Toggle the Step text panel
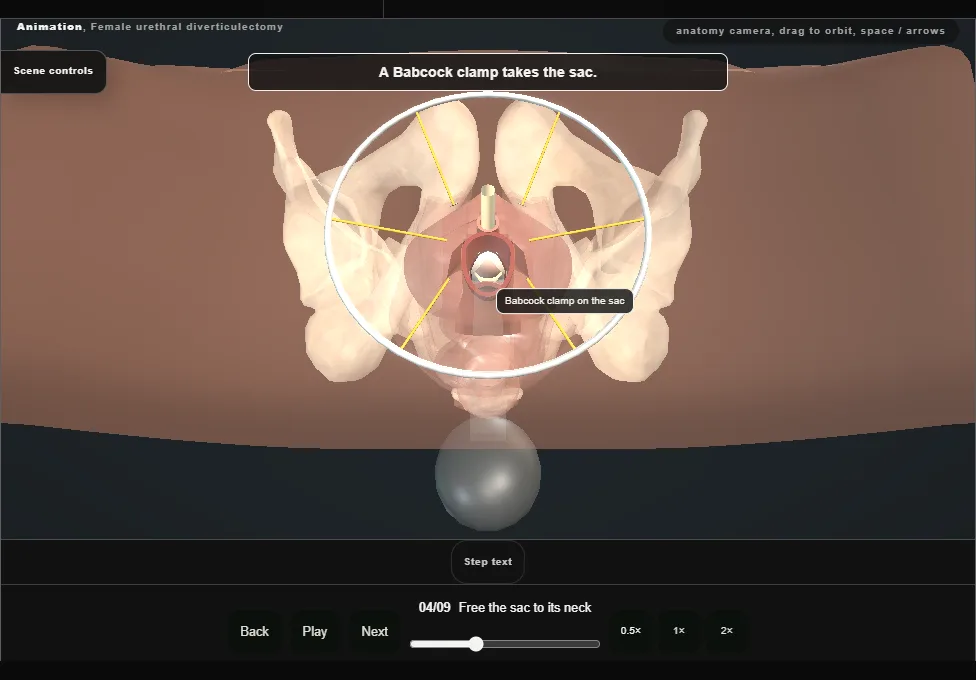The height and width of the screenshot is (680, 976). [x=488, y=562]
